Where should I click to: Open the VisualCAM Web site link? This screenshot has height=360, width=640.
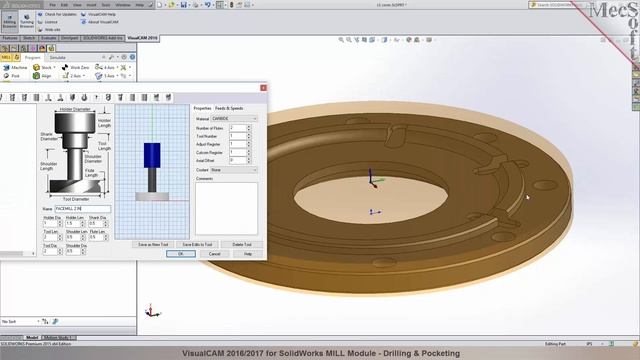[x=49, y=29]
